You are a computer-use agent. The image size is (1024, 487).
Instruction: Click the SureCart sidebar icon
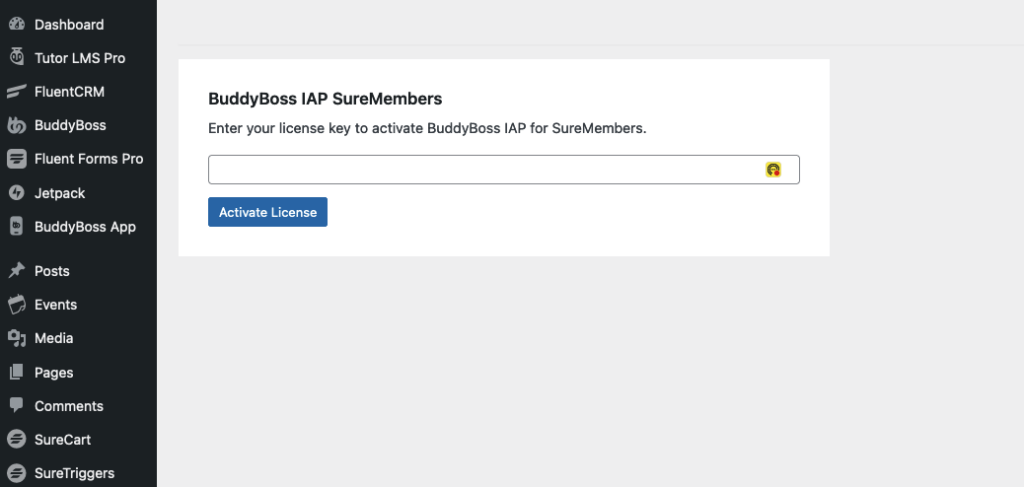pyautogui.click(x=16, y=440)
